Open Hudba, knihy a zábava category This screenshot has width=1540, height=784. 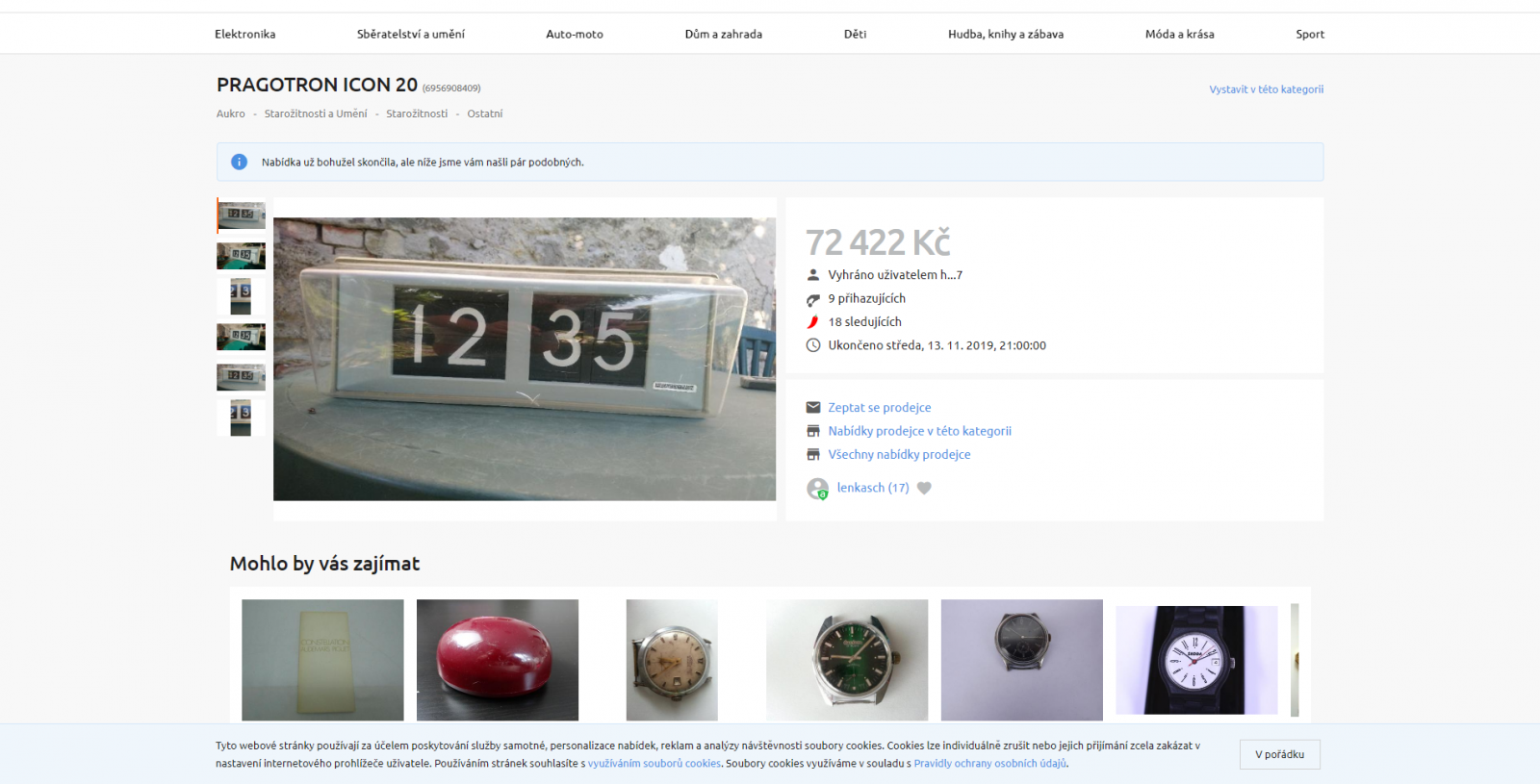pyautogui.click(x=1006, y=34)
